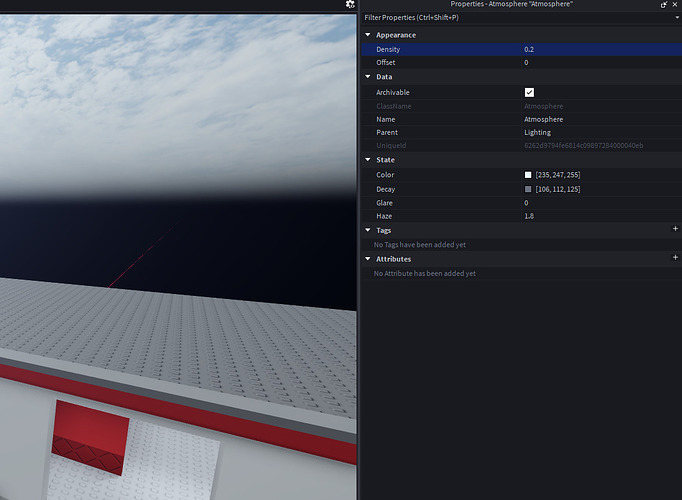Toggle the Archivable checkbox
Viewport: 682px width, 500px height.
(529, 92)
